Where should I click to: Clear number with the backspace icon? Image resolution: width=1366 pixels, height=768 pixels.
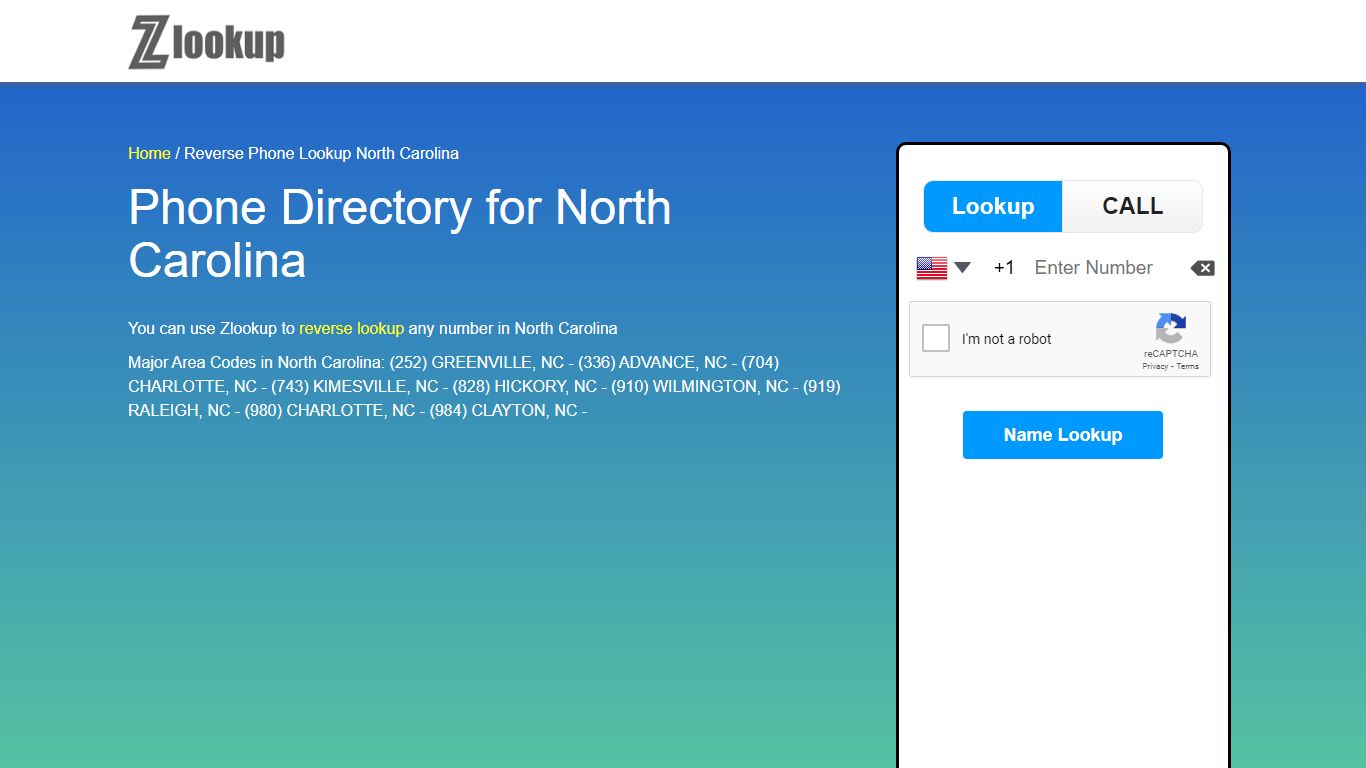[x=1202, y=268]
